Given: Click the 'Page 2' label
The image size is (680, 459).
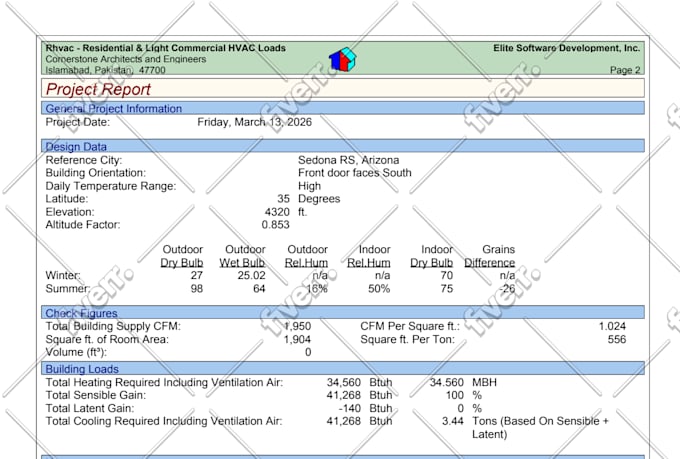Looking at the screenshot, I should (x=625, y=70).
